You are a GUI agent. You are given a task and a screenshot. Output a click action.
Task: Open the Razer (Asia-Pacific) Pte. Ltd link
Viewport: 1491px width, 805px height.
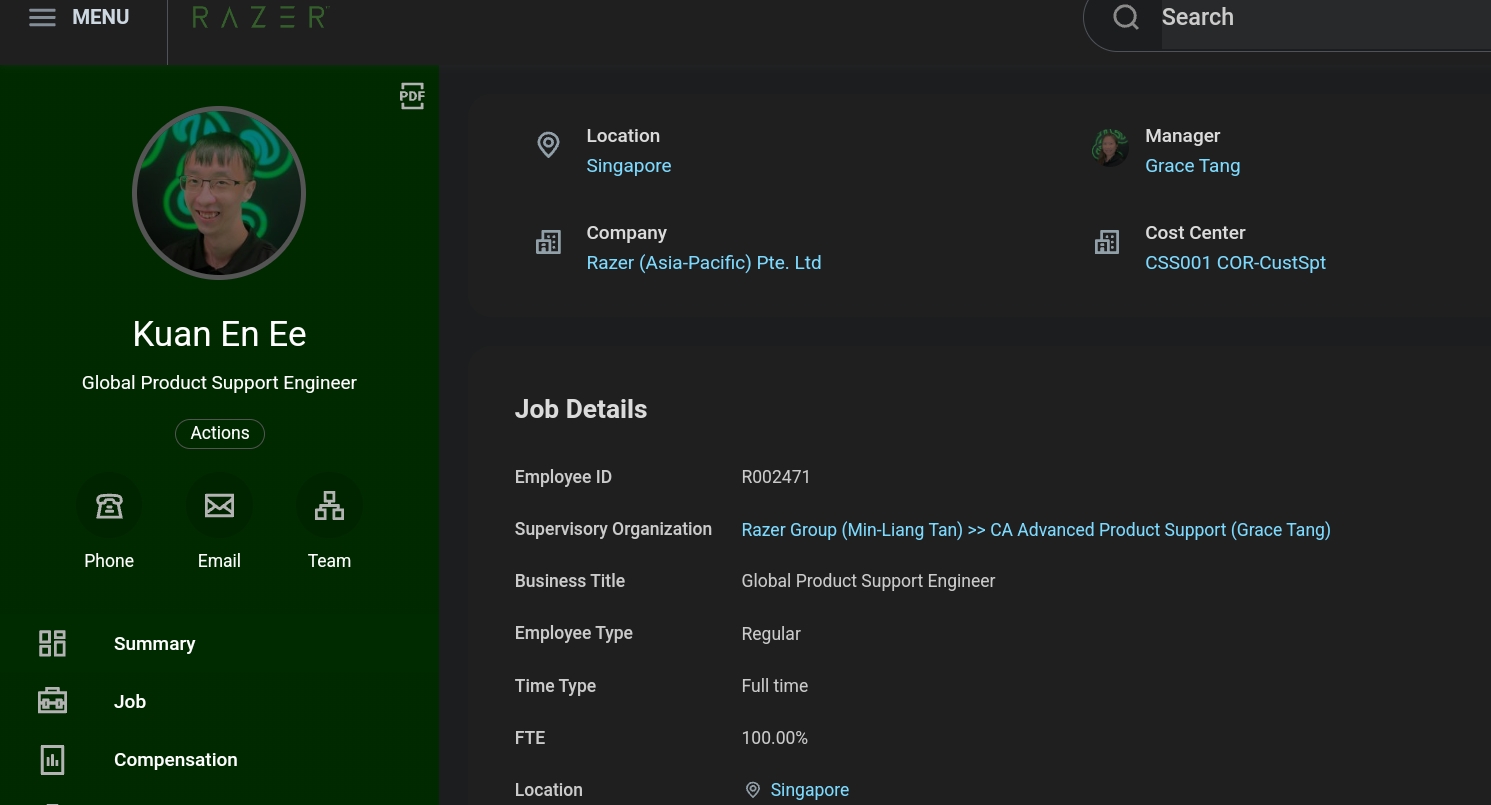click(704, 263)
